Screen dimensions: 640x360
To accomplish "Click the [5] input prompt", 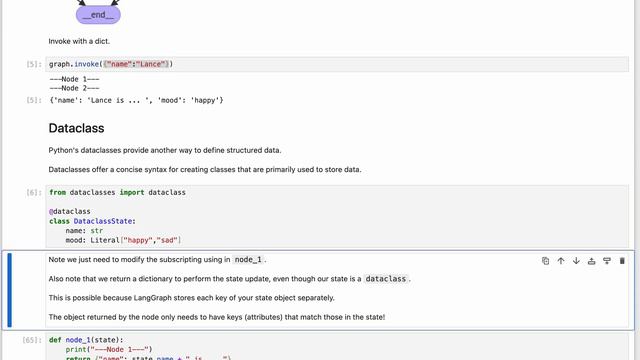I will coord(34,64).
